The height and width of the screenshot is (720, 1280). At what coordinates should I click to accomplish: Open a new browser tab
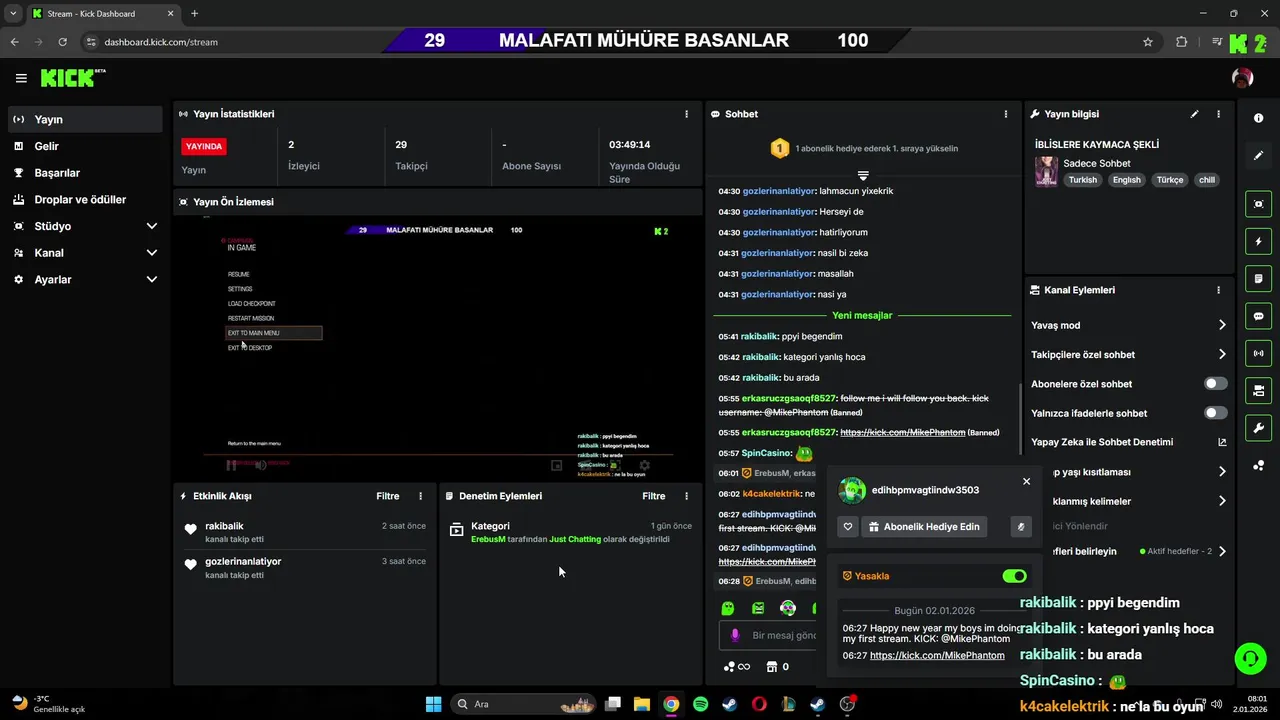(x=194, y=14)
